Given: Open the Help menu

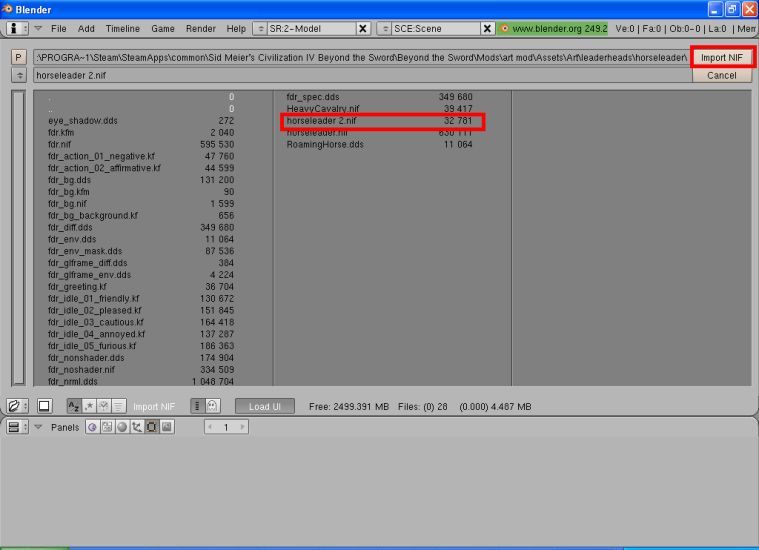Looking at the screenshot, I should (x=236, y=29).
